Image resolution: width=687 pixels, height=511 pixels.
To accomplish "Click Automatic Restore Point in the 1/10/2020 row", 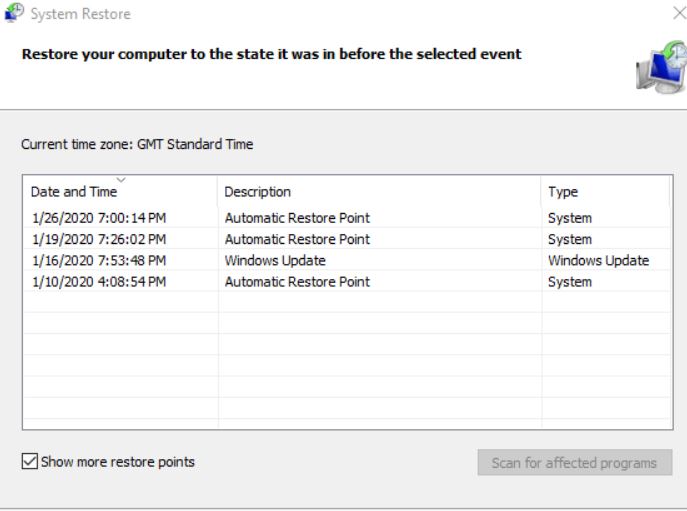I will click(x=297, y=282).
